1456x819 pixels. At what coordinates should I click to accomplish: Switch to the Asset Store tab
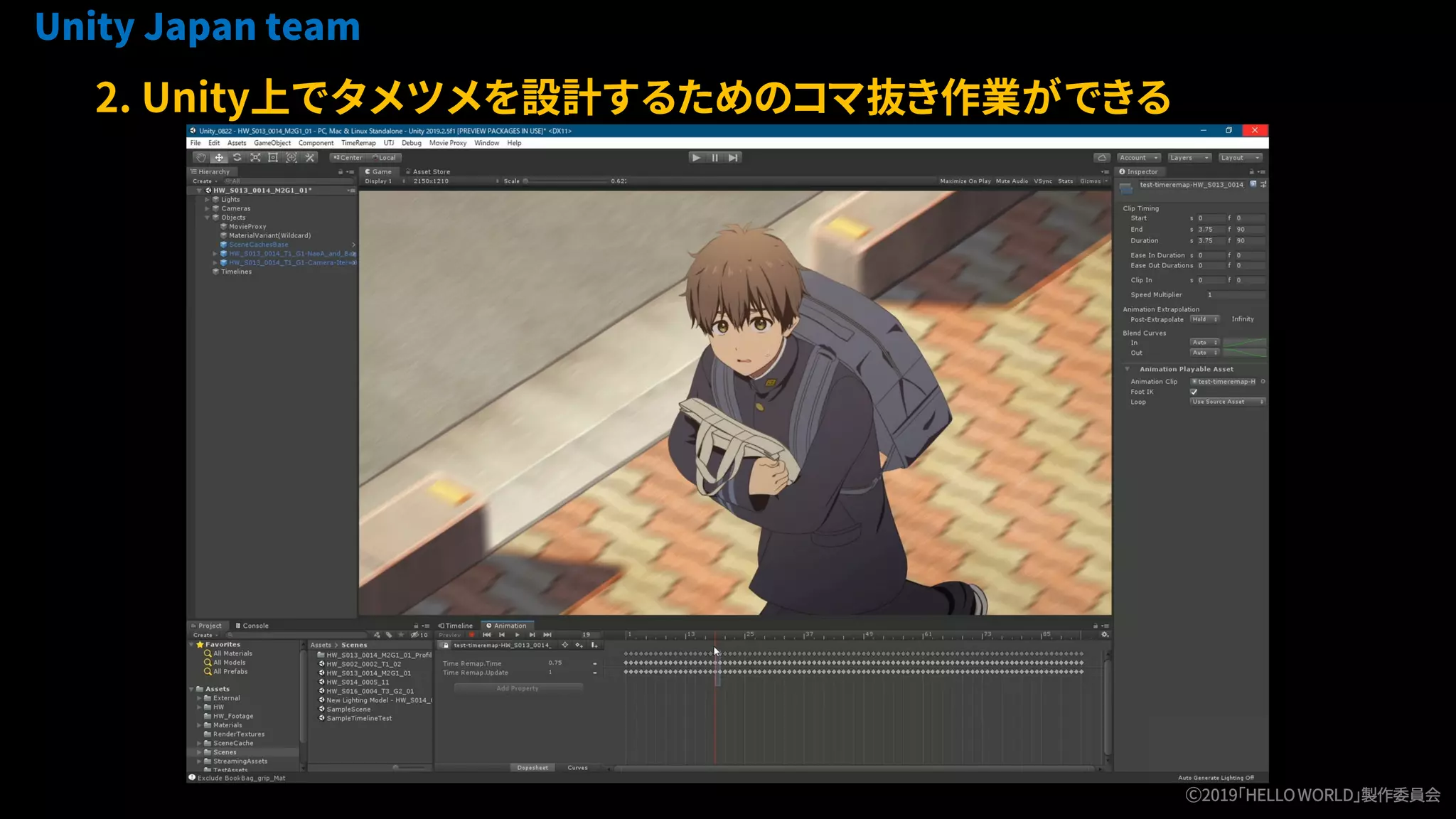(x=428, y=172)
